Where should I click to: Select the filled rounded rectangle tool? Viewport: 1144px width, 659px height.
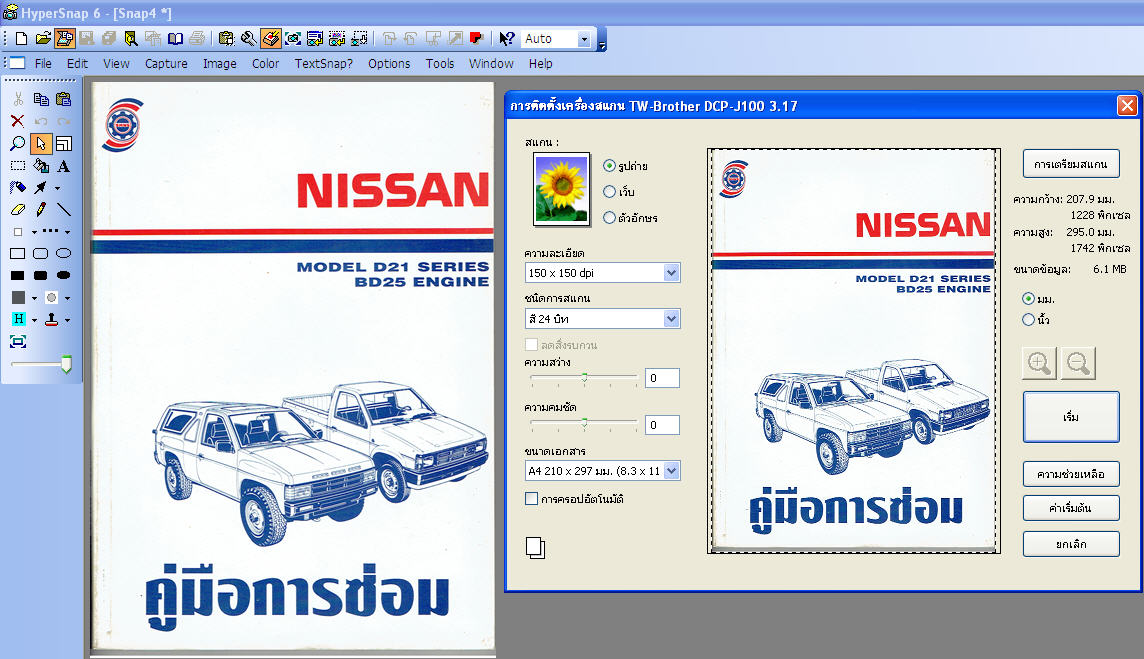click(x=41, y=275)
